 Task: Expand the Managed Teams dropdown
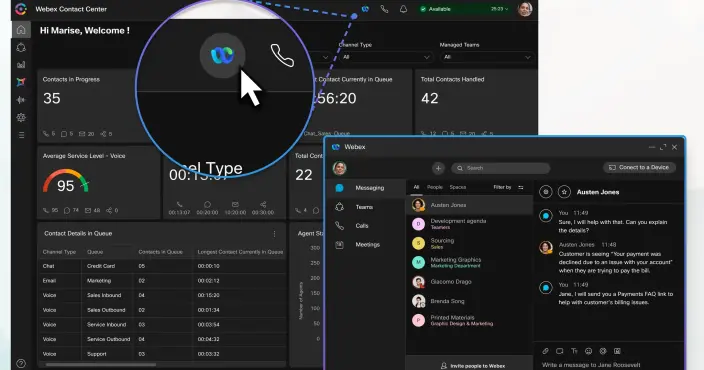(x=487, y=57)
